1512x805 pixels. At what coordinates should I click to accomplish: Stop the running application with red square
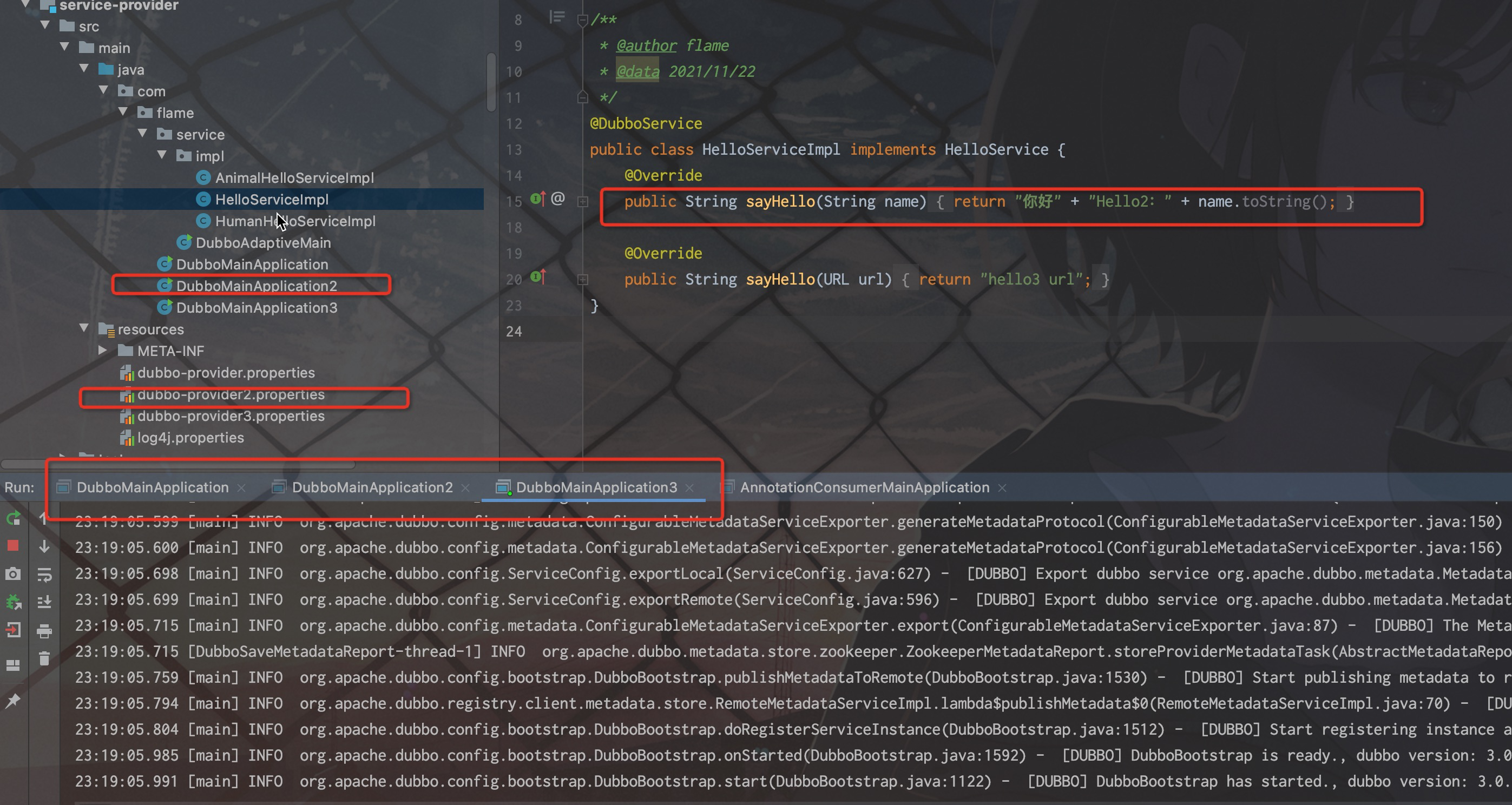[x=13, y=546]
